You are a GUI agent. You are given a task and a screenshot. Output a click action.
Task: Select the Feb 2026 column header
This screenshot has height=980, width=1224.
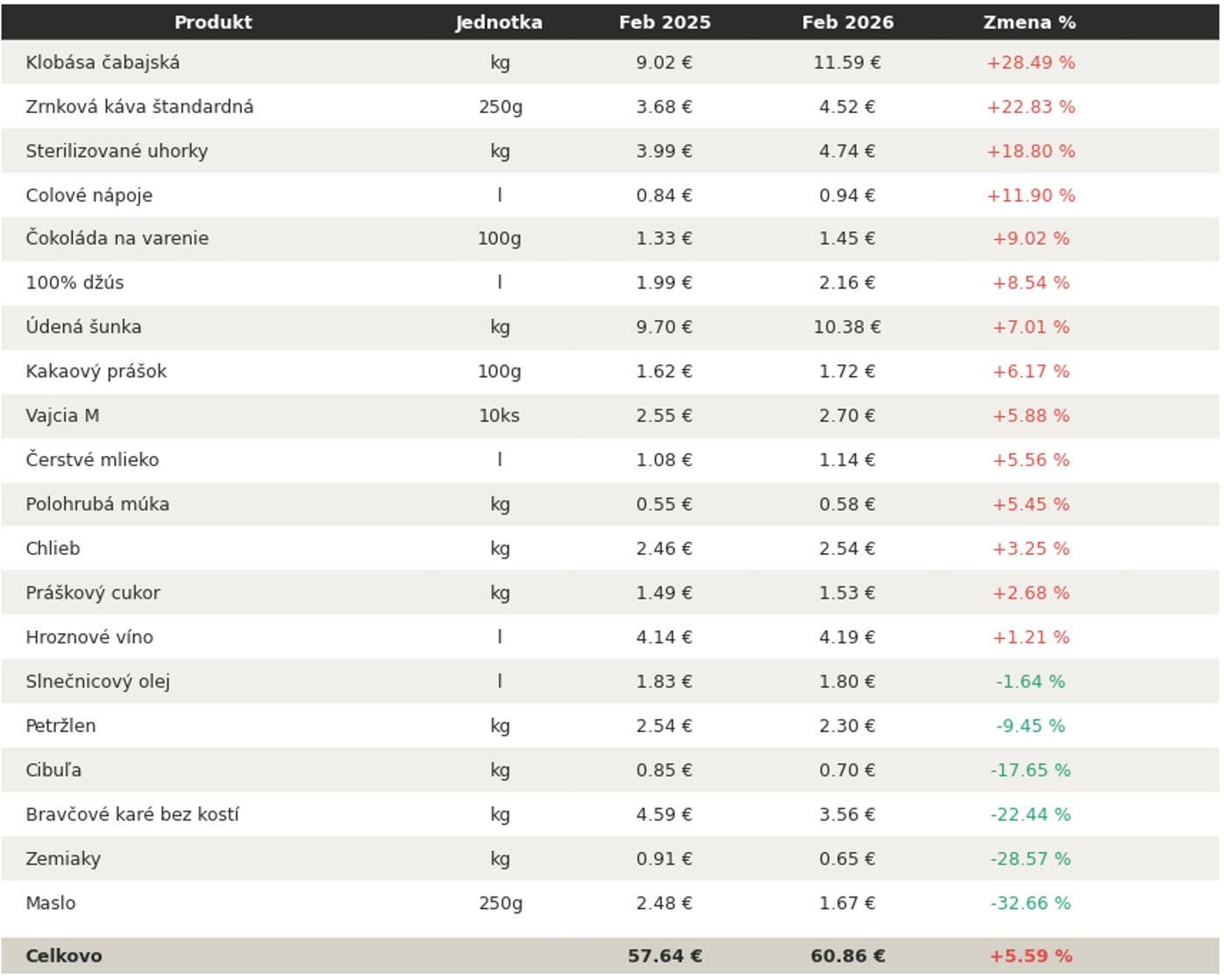(847, 22)
